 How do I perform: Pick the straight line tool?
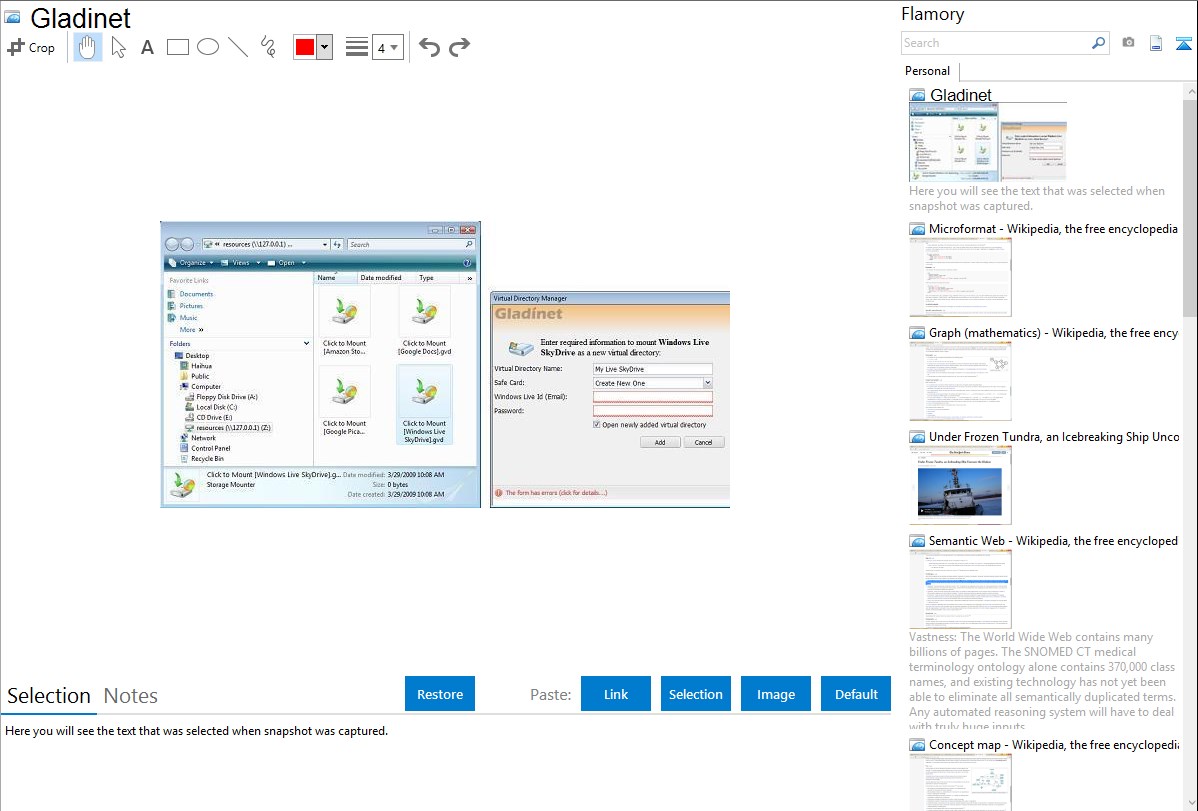coord(238,47)
